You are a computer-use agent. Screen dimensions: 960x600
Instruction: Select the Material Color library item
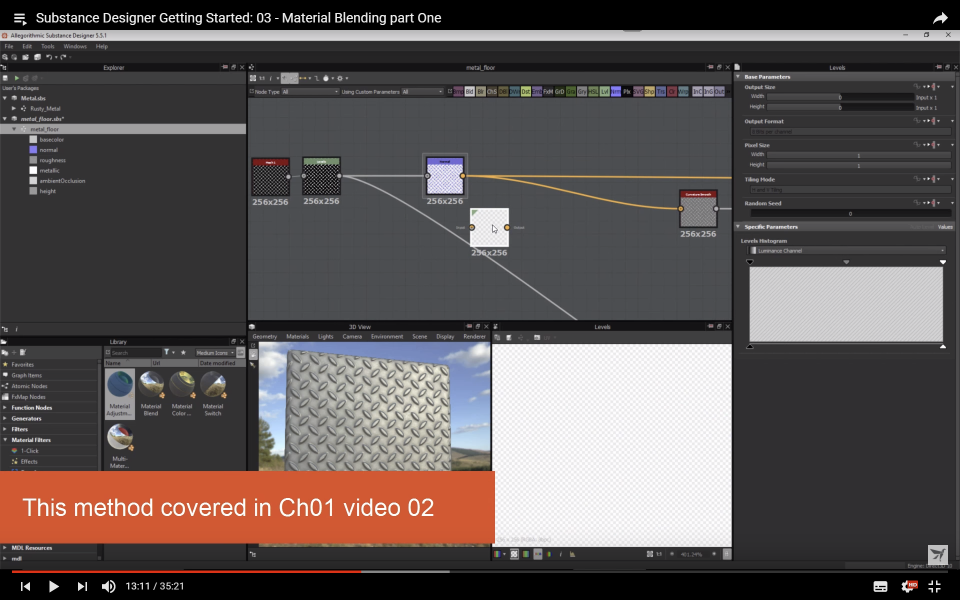[182, 394]
